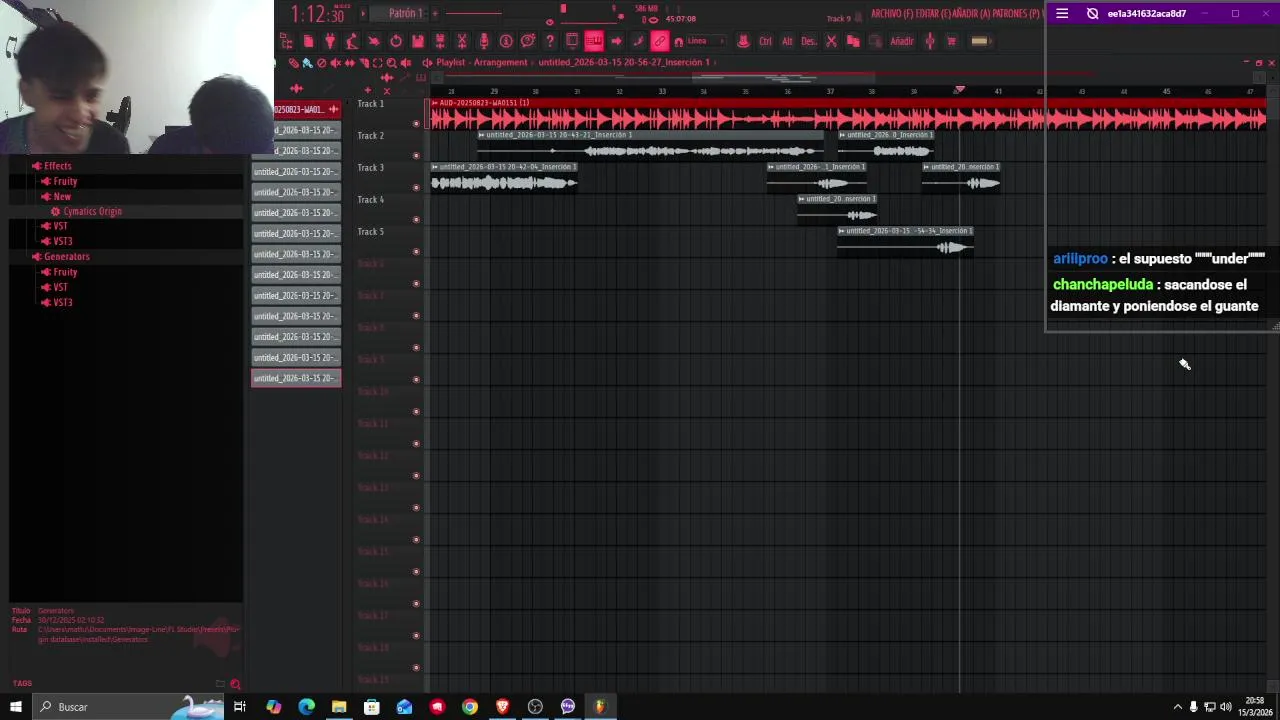Mute Track 2 via its dot toggle

pyautogui.click(x=416, y=156)
